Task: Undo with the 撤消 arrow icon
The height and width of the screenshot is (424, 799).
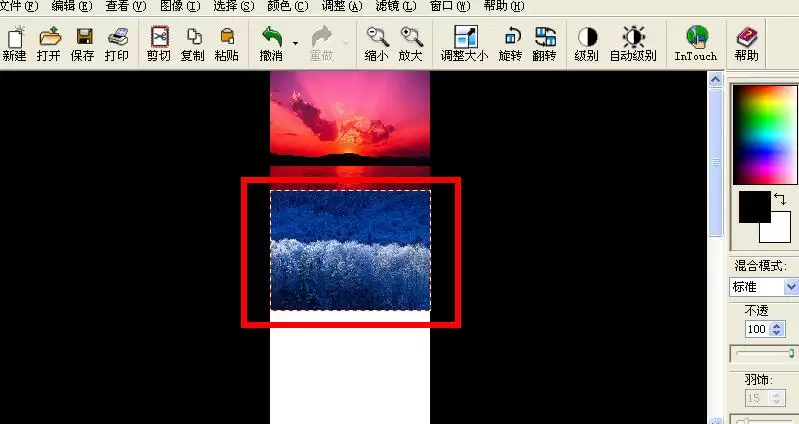Action: (272, 37)
